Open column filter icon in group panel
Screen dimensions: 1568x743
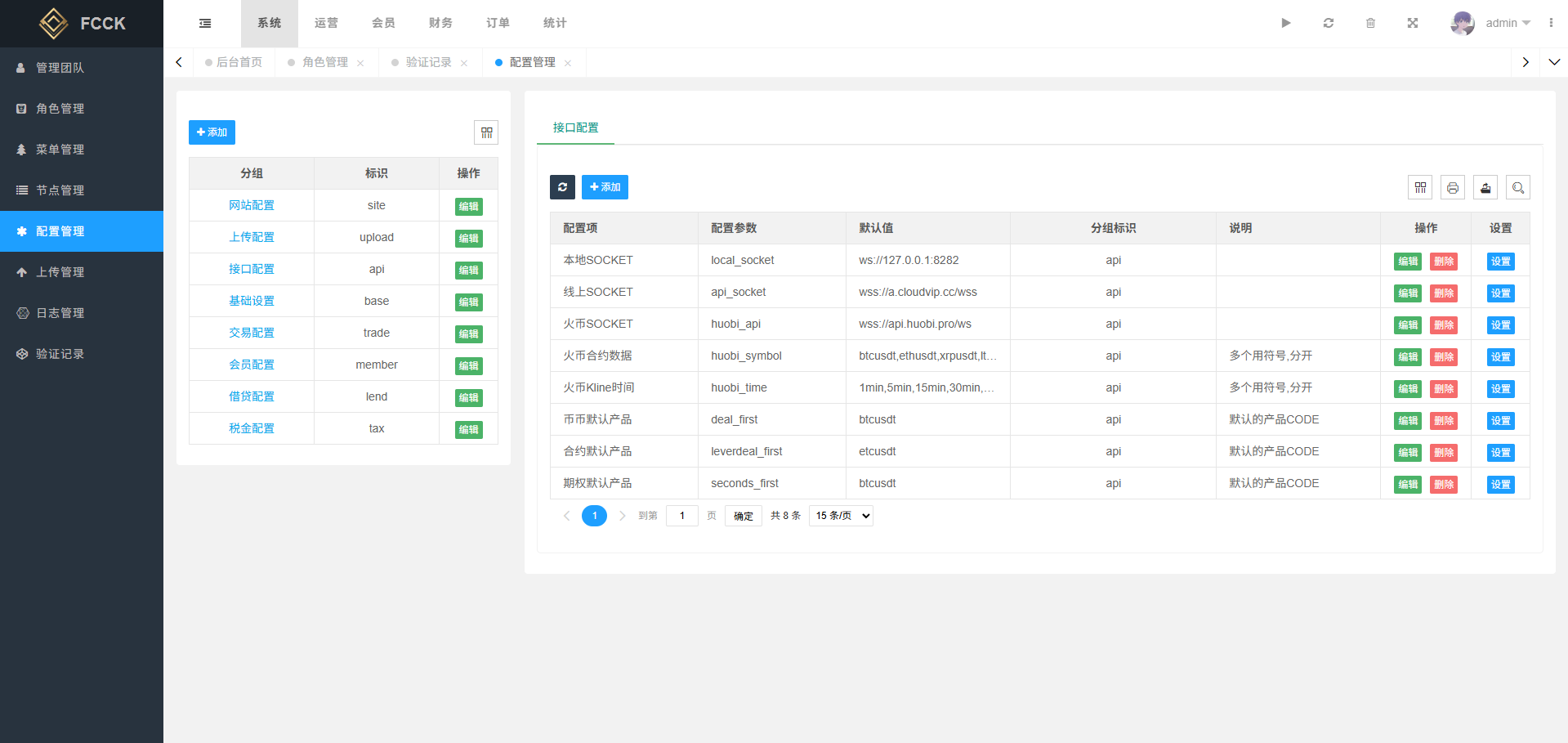coord(486,132)
